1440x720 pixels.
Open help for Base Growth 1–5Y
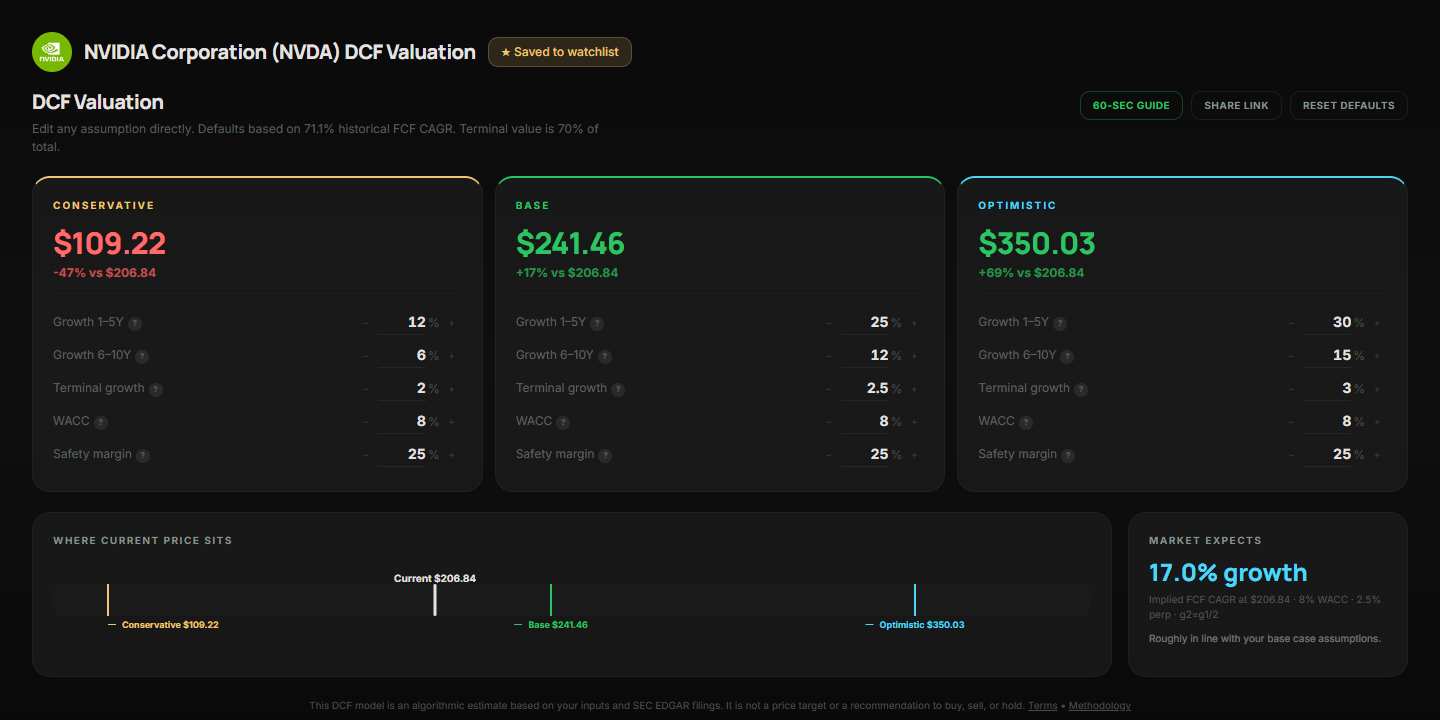[x=597, y=323]
